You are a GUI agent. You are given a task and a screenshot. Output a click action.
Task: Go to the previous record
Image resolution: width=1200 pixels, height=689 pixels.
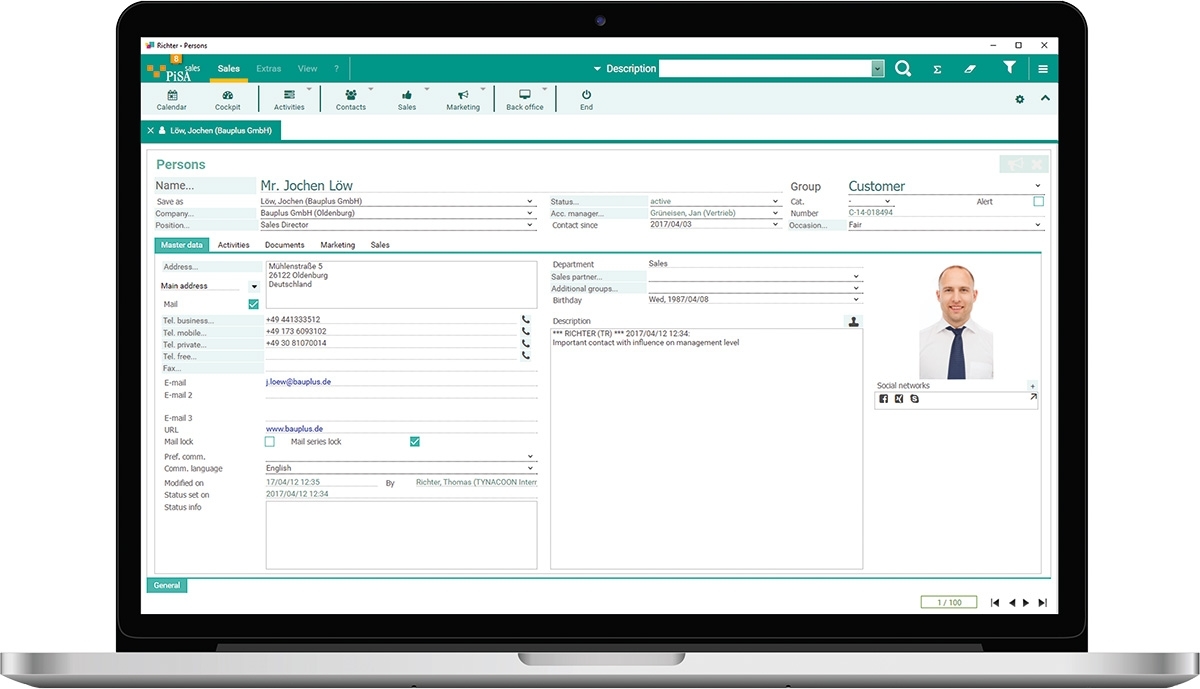tap(1012, 603)
